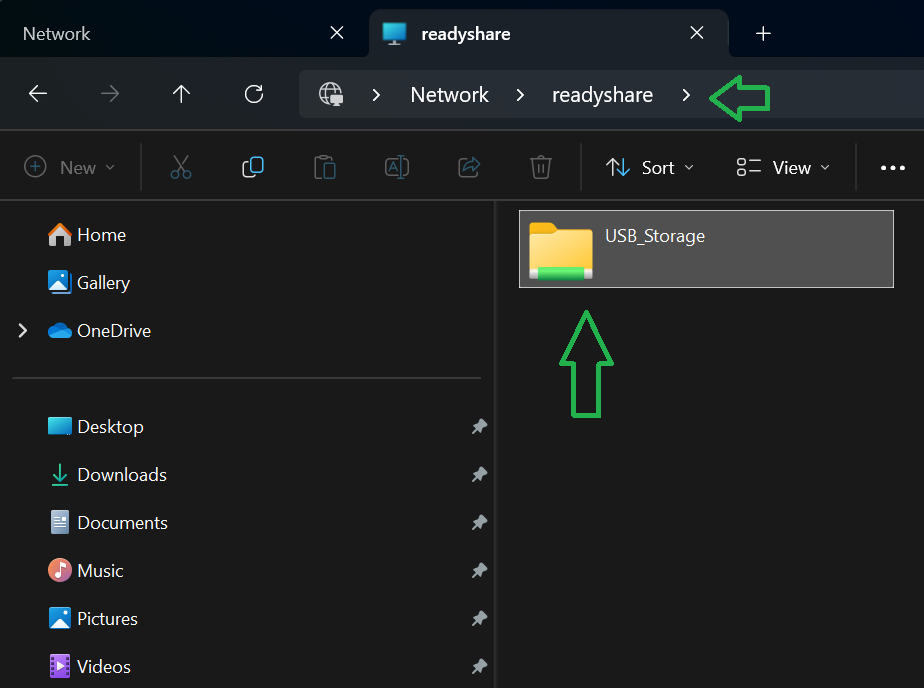Unpin Desktop using its pin icon
The image size is (924, 688).
479,426
